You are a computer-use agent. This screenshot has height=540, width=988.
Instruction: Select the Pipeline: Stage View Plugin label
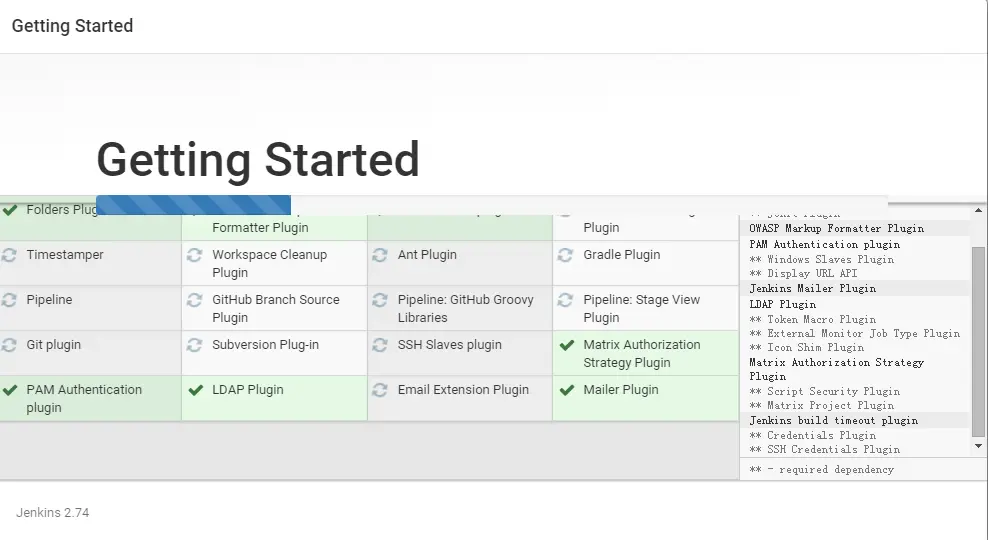point(641,309)
